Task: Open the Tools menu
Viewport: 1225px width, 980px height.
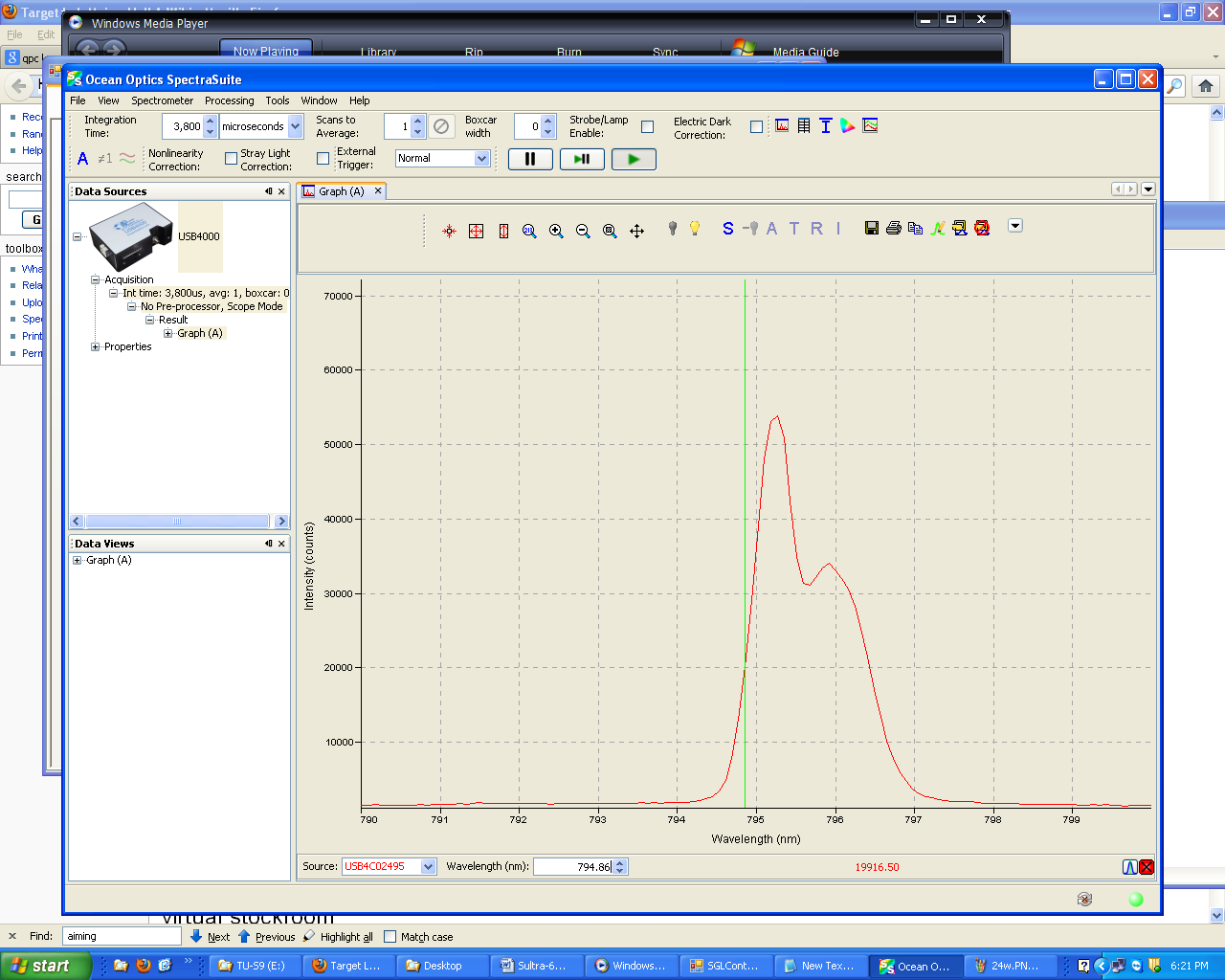Action: click(278, 100)
